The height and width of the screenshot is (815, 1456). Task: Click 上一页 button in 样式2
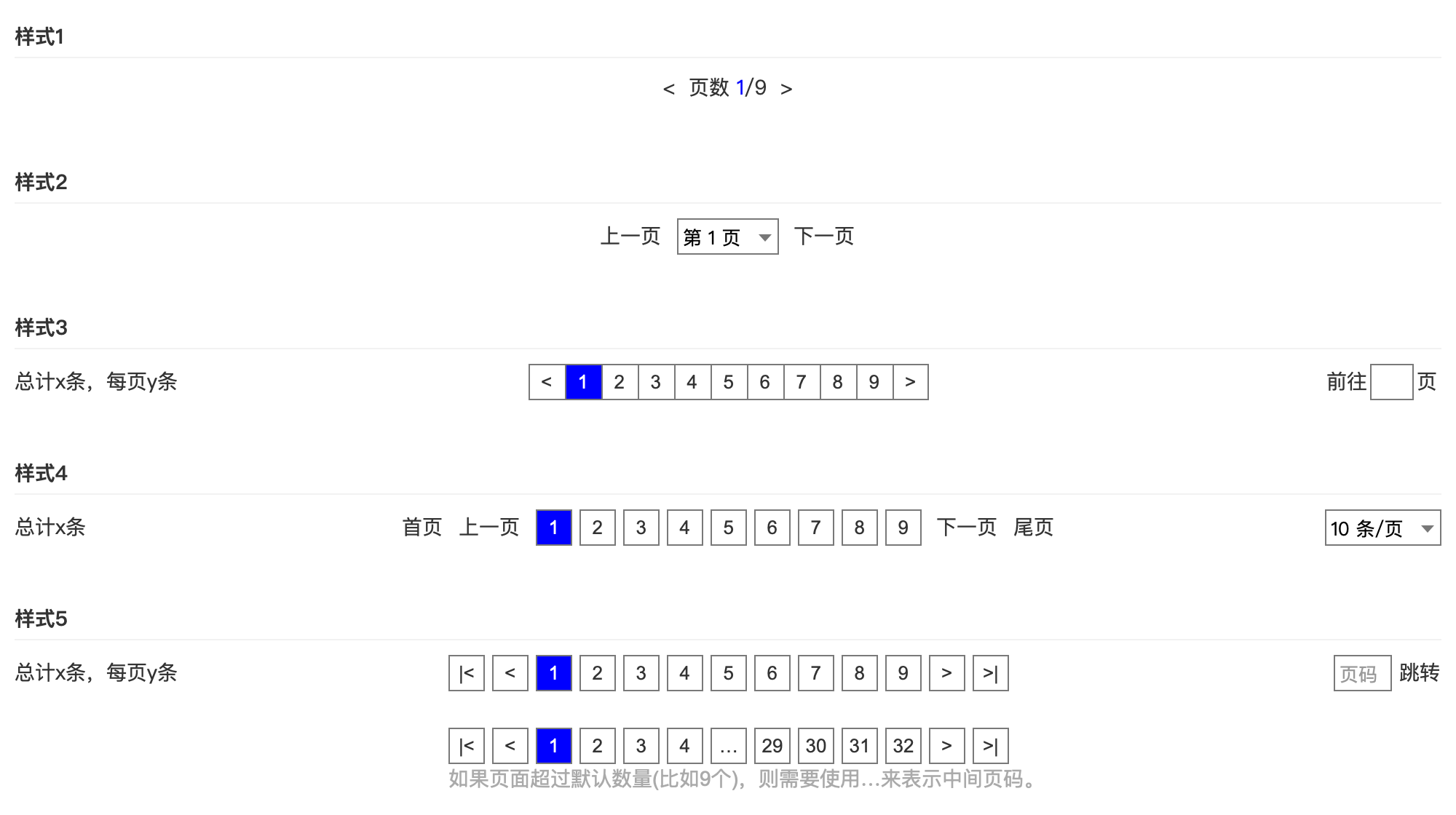(x=631, y=236)
